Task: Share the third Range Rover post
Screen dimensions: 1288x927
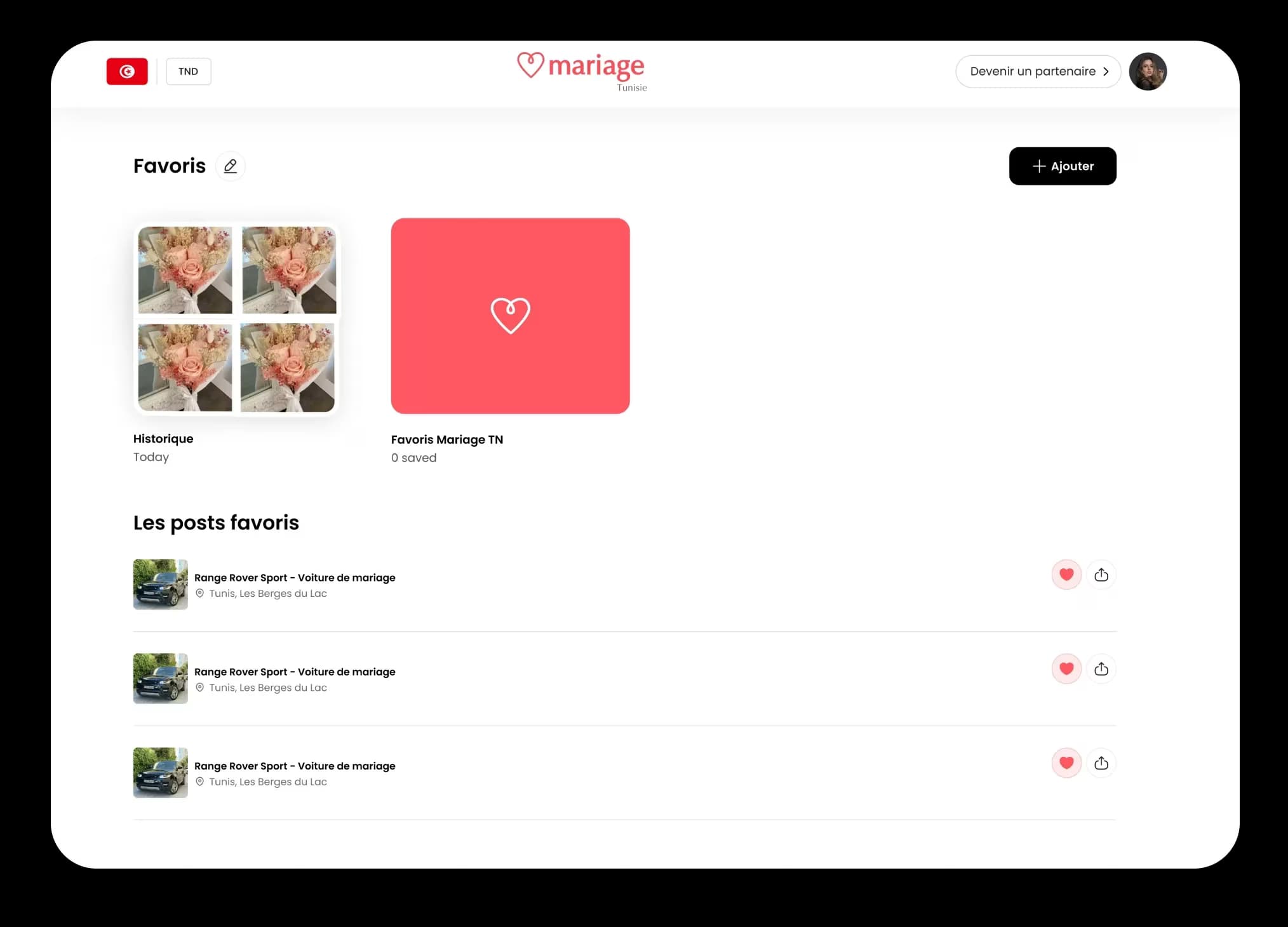Action: [1101, 763]
